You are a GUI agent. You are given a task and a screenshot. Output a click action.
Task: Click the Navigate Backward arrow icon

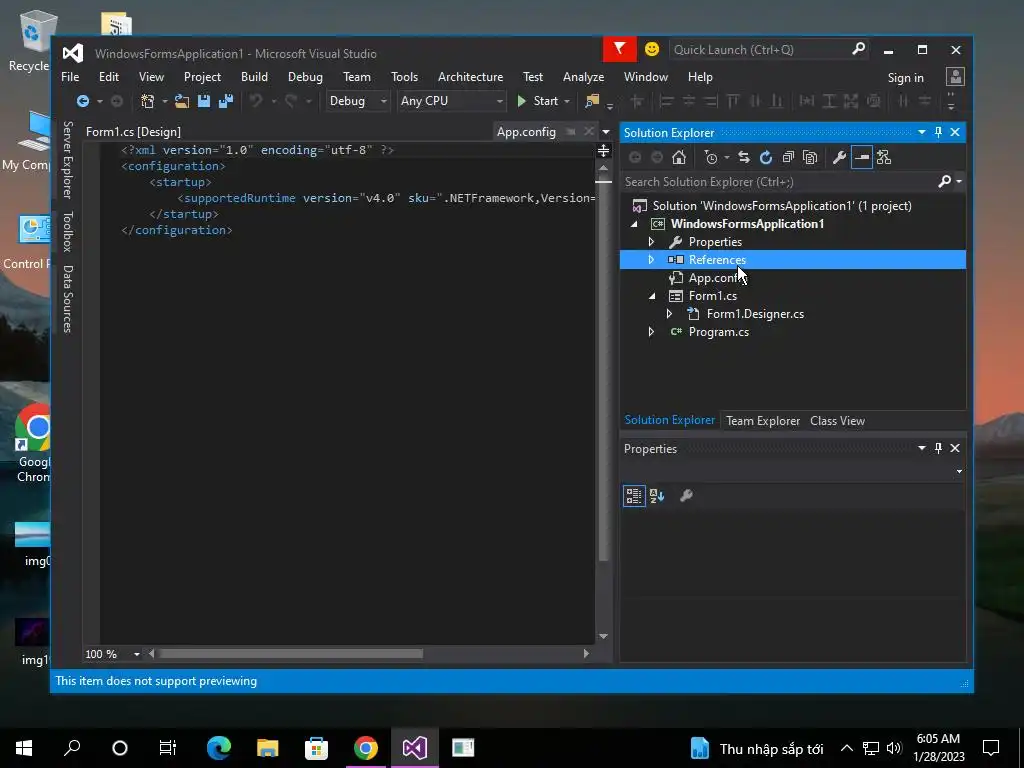click(x=83, y=101)
